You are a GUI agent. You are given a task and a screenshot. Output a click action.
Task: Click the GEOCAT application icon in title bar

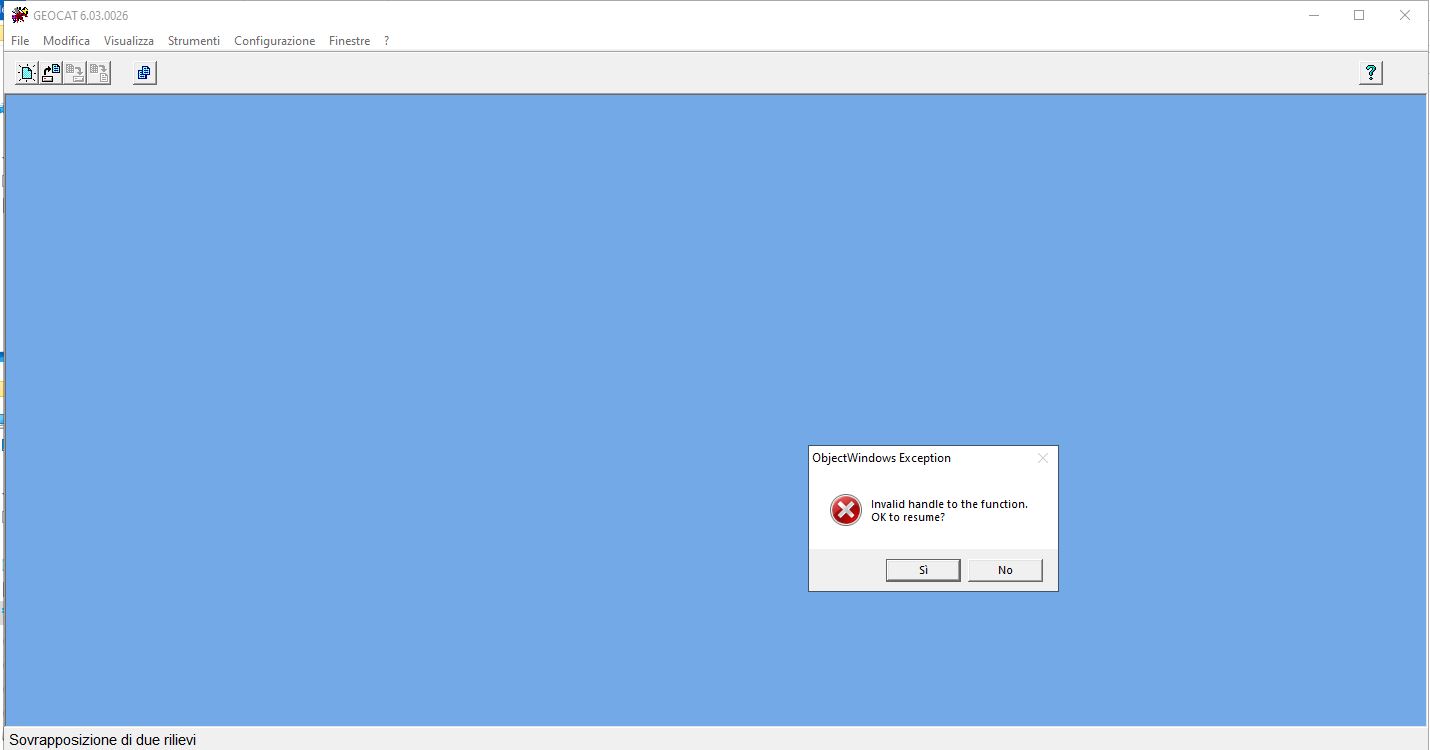click(19, 15)
